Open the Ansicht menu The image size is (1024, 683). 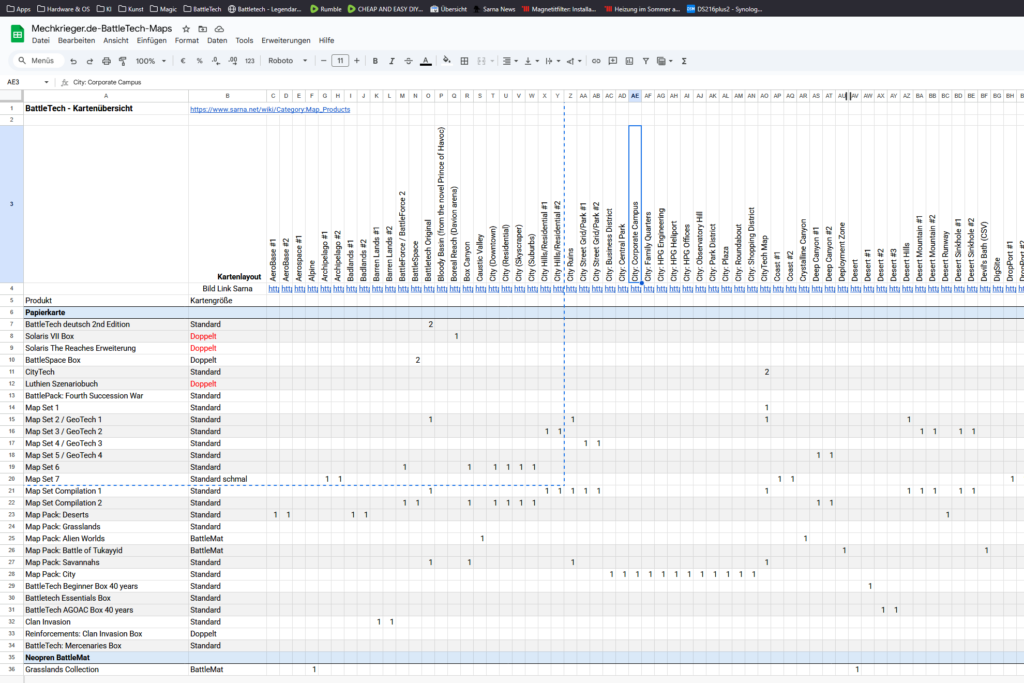click(116, 40)
